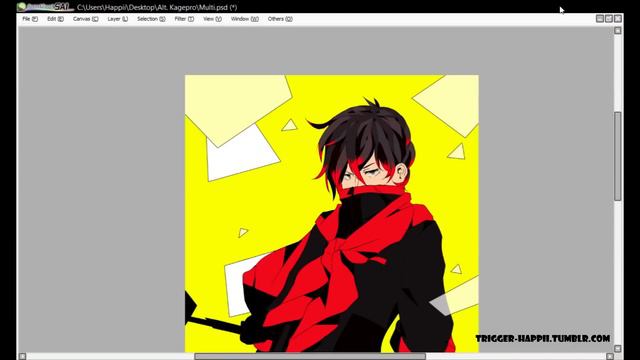Open the Window menu
The image size is (640, 360).
[x=244, y=19]
